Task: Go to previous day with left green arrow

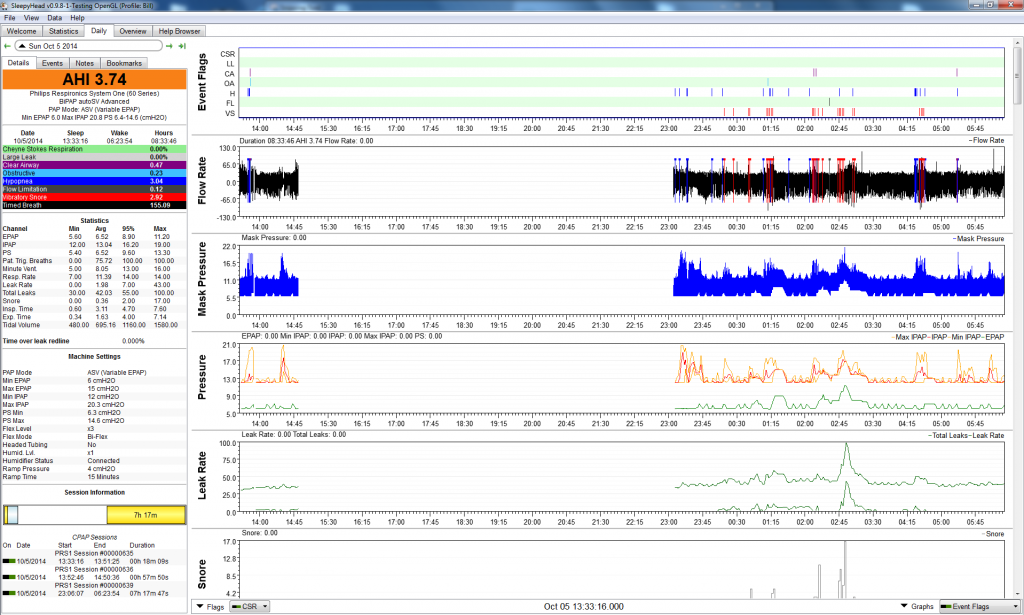Action: [x=7, y=46]
